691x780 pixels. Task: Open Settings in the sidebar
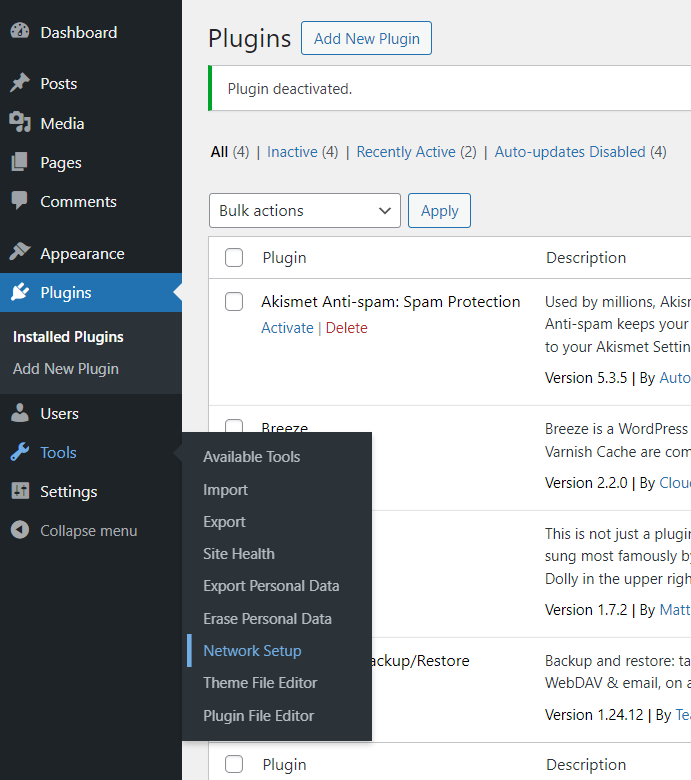[x=69, y=492]
